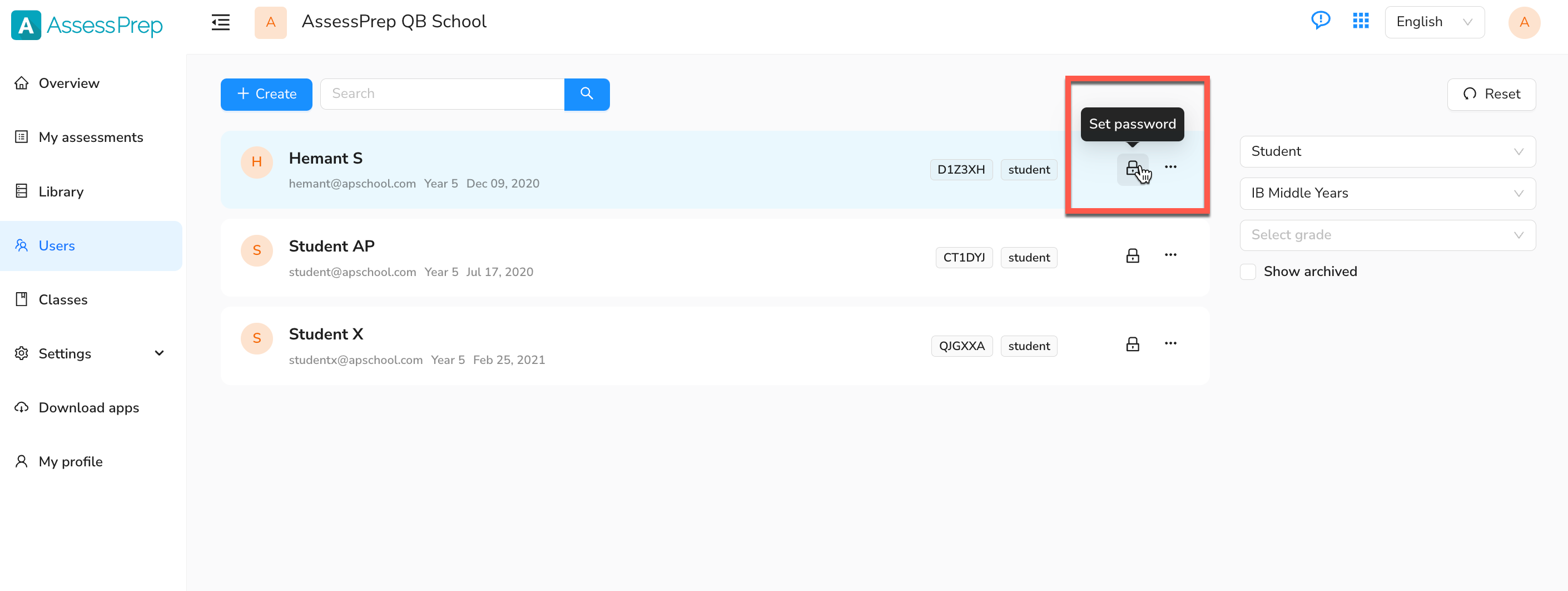Open the Library section
This screenshot has width=1568, height=591.
pyautogui.click(x=91, y=191)
